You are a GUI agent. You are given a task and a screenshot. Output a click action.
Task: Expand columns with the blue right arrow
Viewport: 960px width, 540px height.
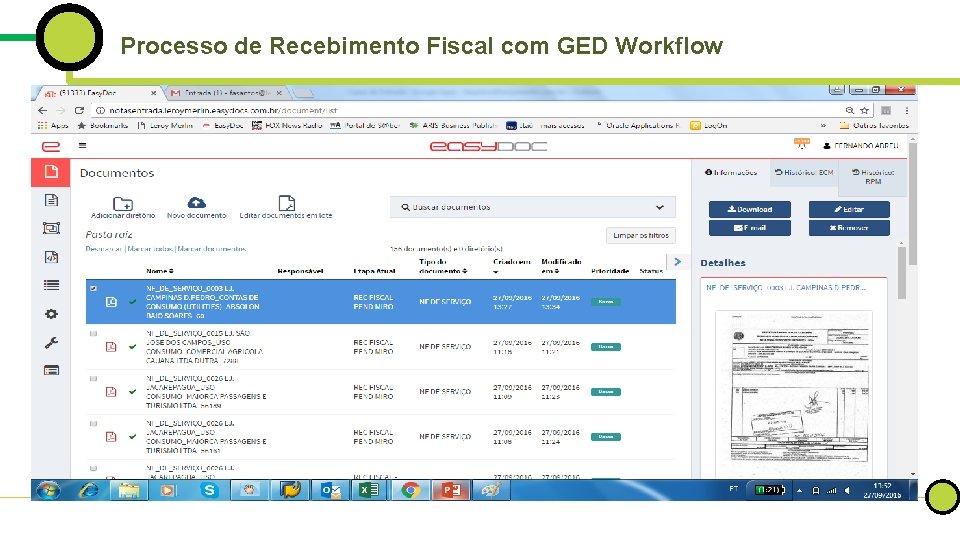pyautogui.click(x=677, y=262)
